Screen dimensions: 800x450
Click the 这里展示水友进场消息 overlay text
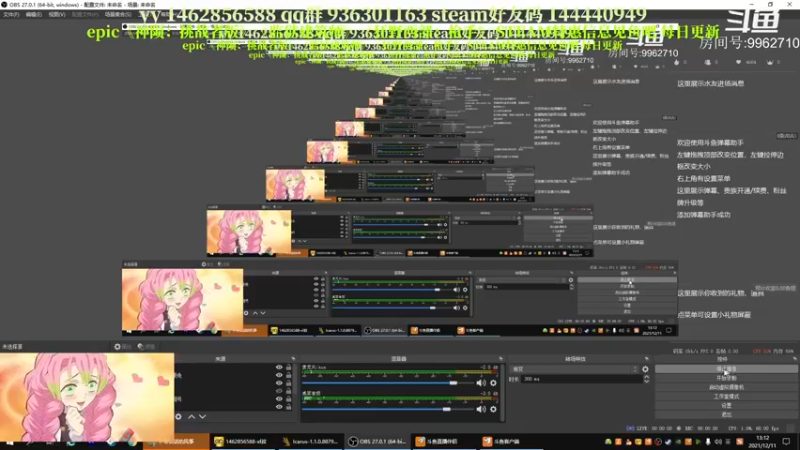pyautogui.click(x=710, y=83)
